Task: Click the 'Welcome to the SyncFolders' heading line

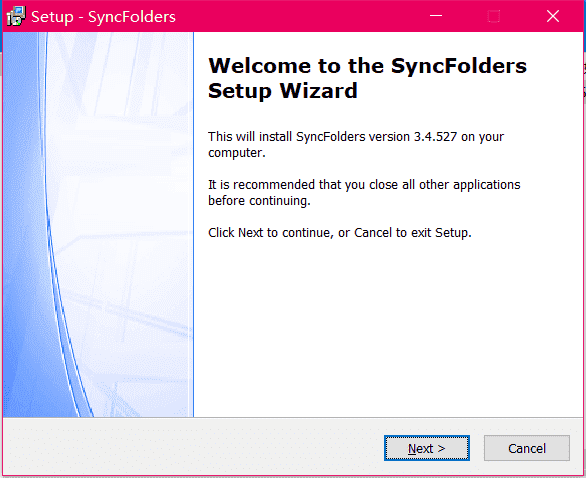Action: [367, 66]
